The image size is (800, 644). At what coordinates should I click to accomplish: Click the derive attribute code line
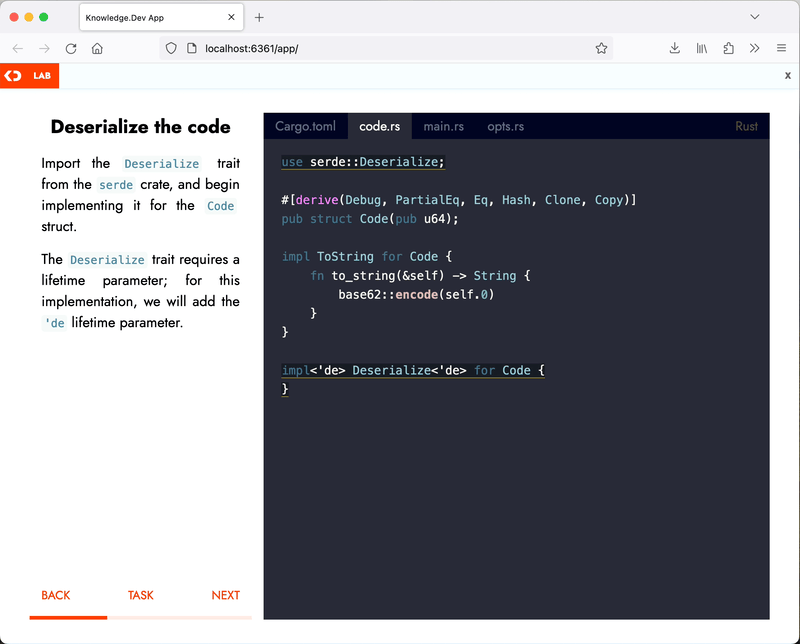(459, 200)
